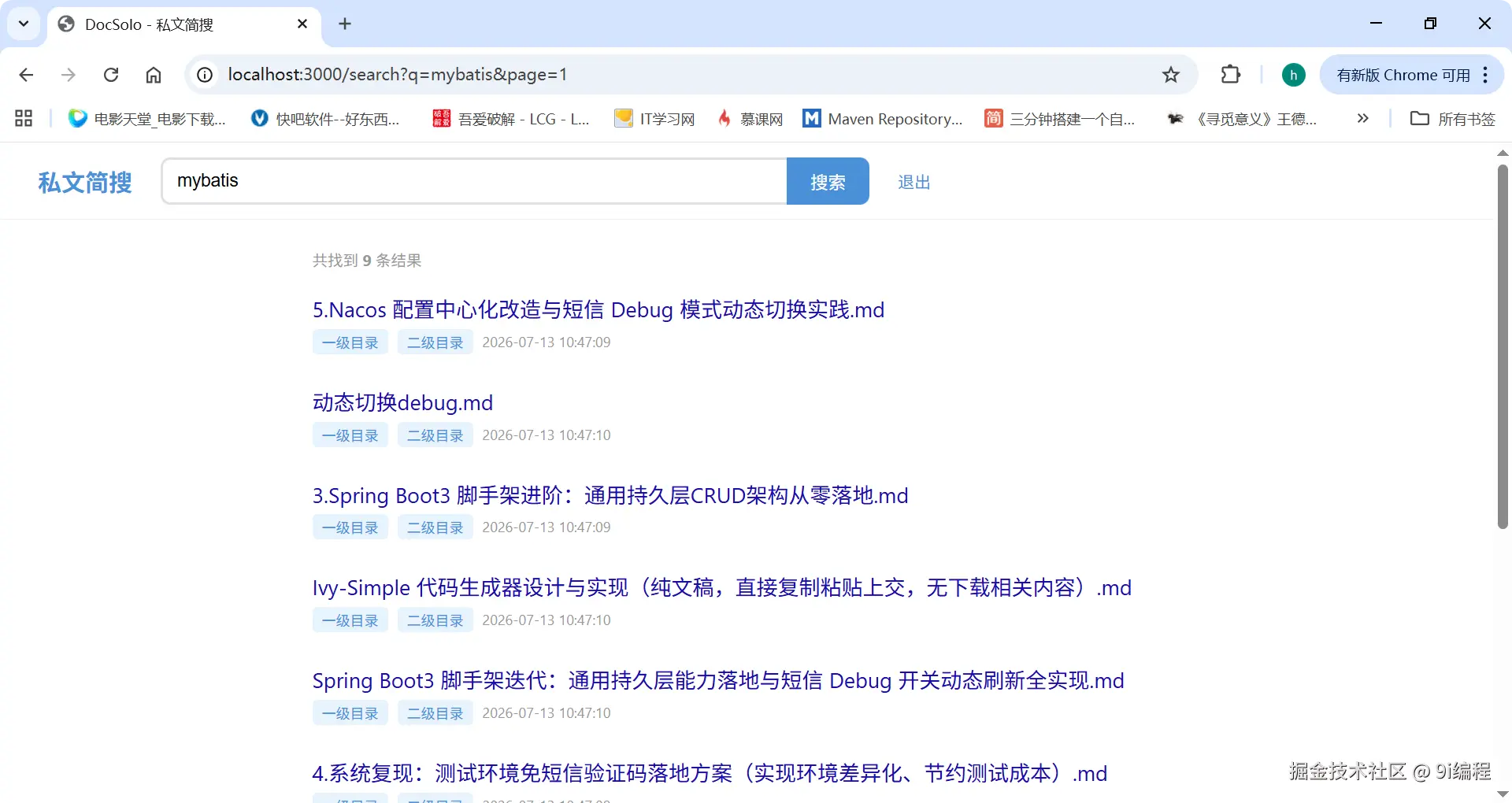Open a new tab

pyautogui.click(x=345, y=24)
